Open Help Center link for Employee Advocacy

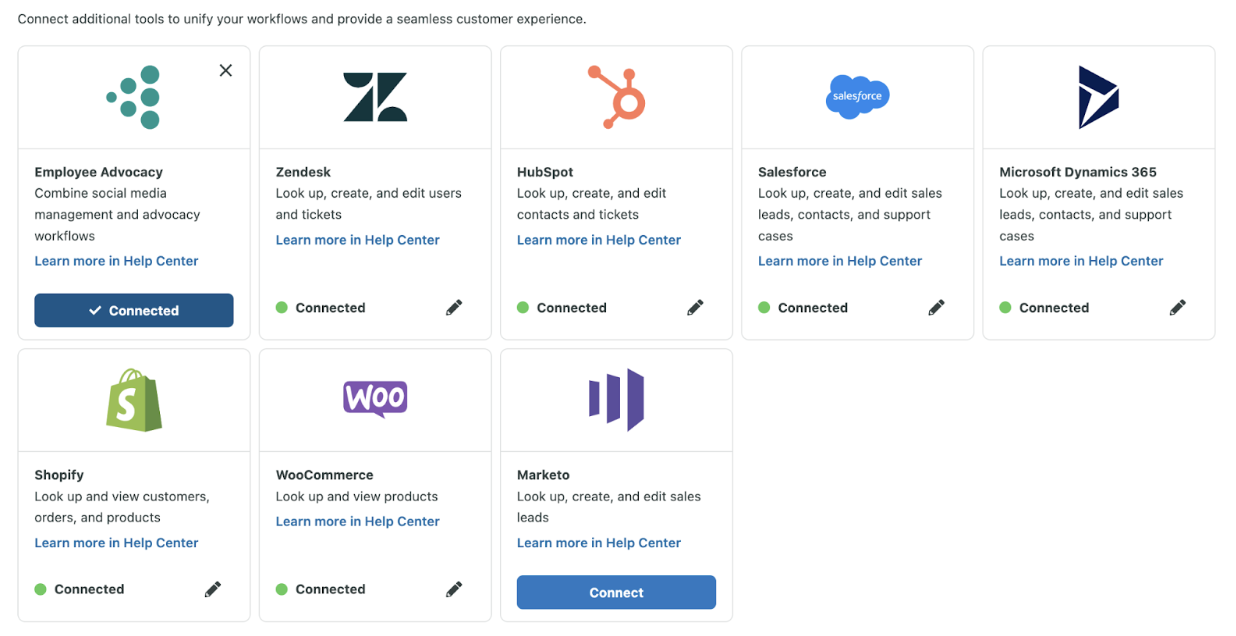click(117, 261)
